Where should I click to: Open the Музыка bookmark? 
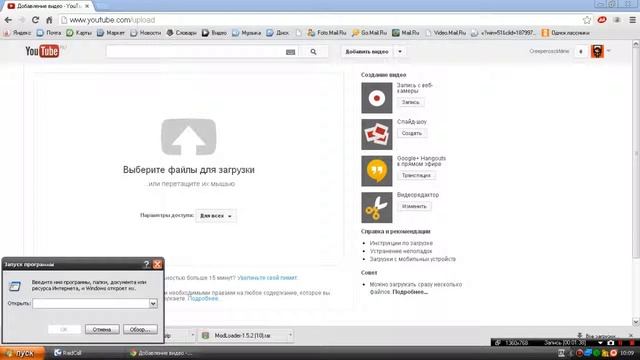click(x=247, y=33)
